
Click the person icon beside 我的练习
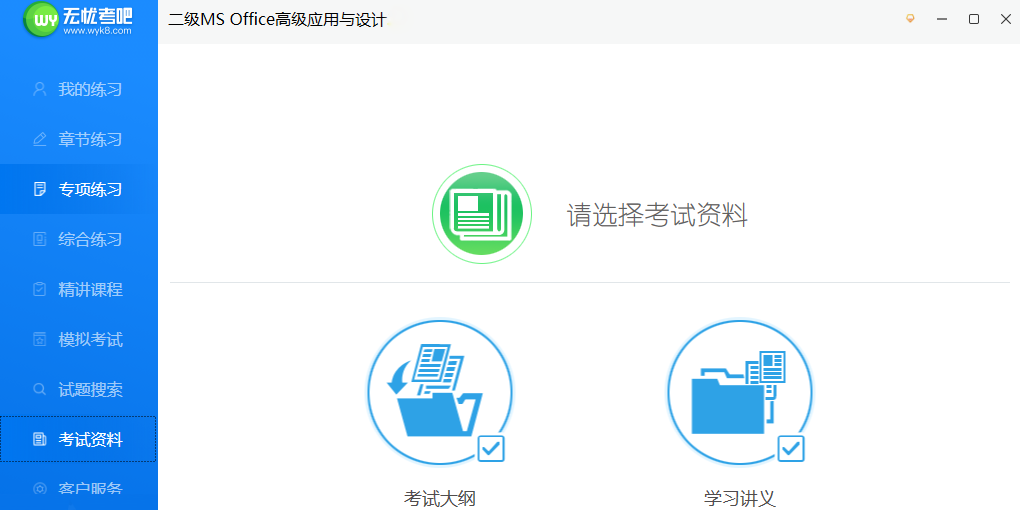click(40, 89)
